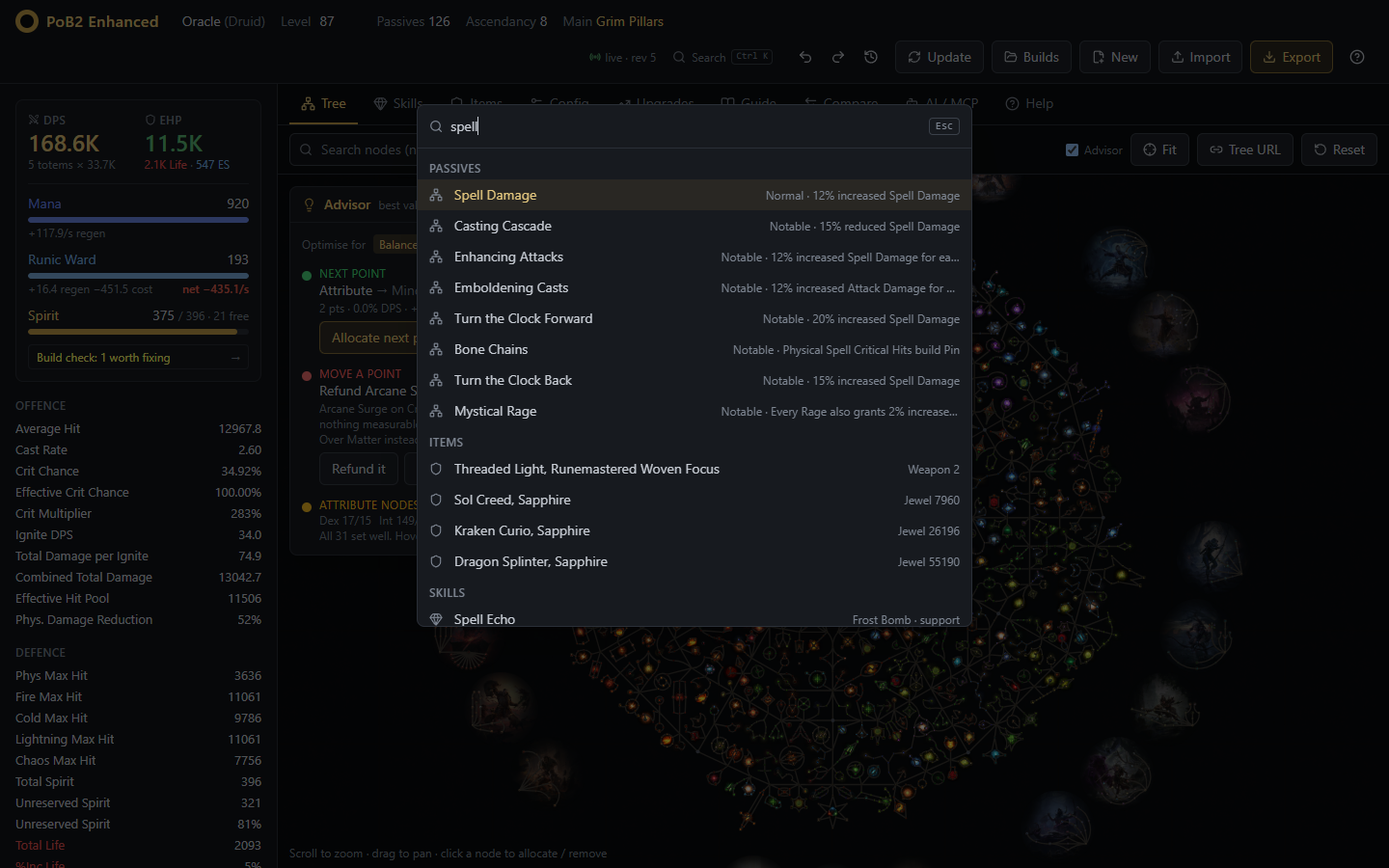Select the Spell Damage passive result
Viewport: 1389px width, 868px height.
694,195
